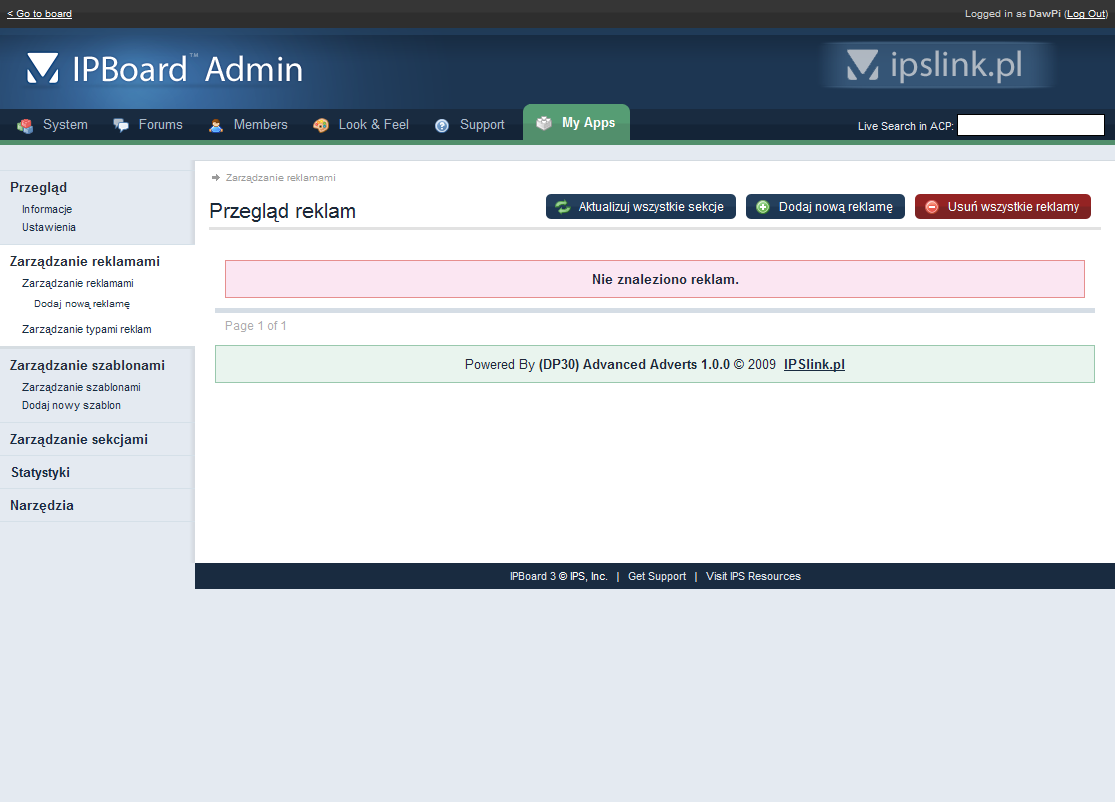Viewport: 1115px width, 802px height.
Task: Click the My Apps box icon
Action: pos(544,123)
